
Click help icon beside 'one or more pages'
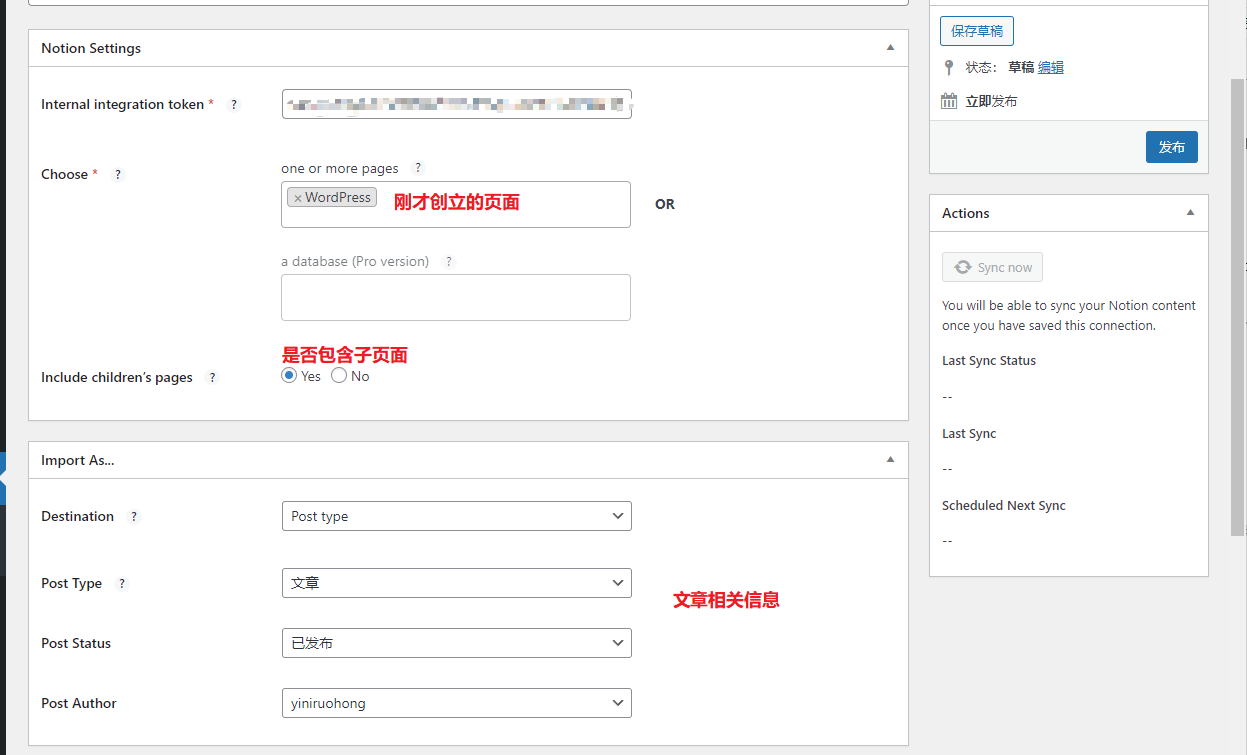tap(418, 169)
